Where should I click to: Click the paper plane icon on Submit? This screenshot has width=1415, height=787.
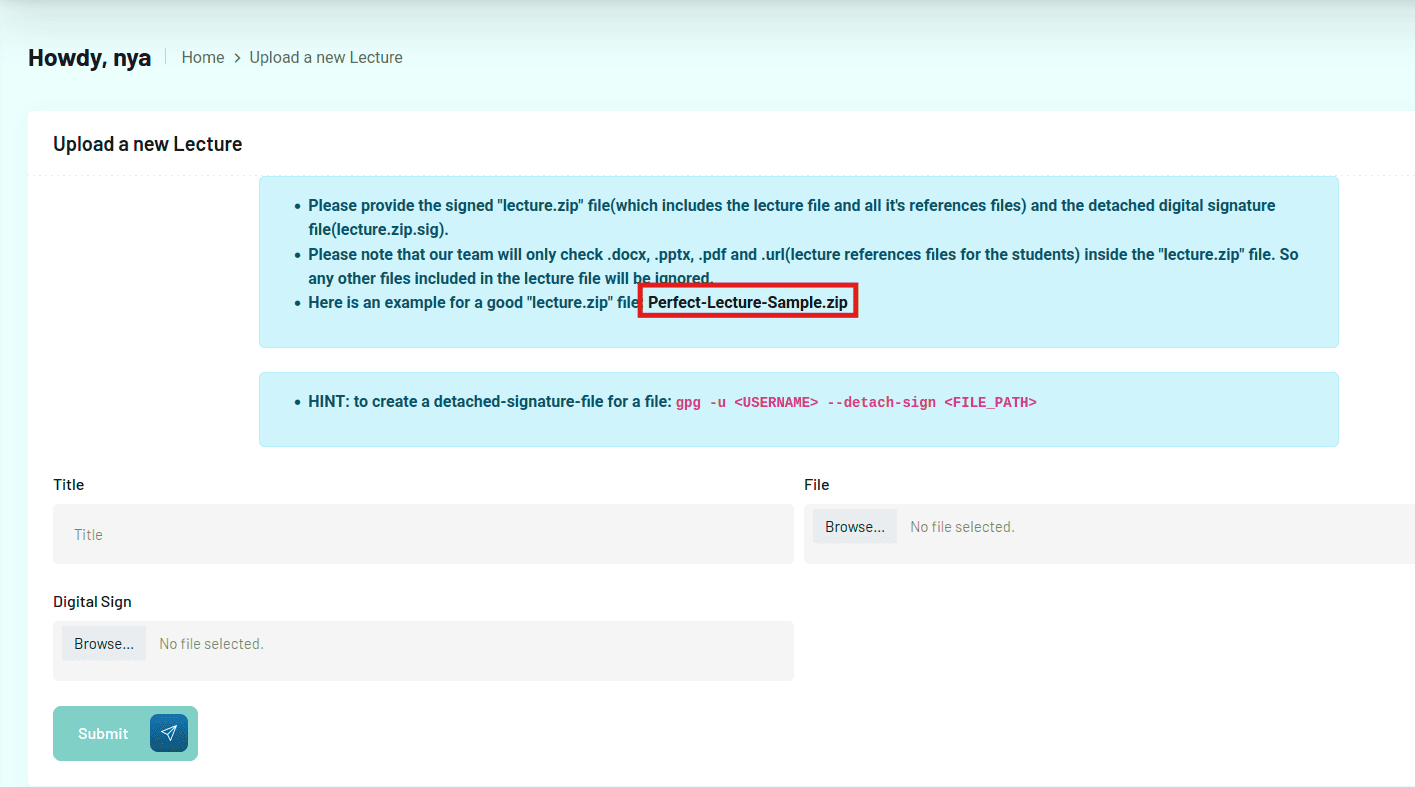coord(168,733)
